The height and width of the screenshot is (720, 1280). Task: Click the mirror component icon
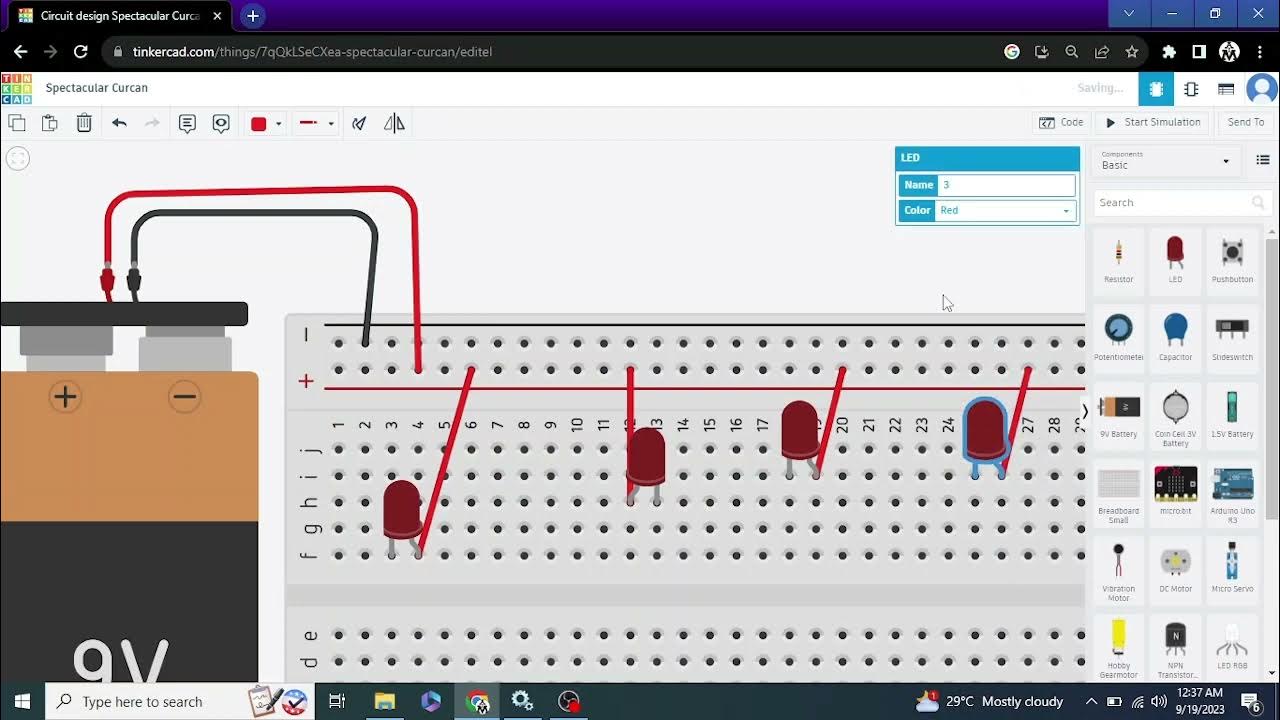(394, 123)
